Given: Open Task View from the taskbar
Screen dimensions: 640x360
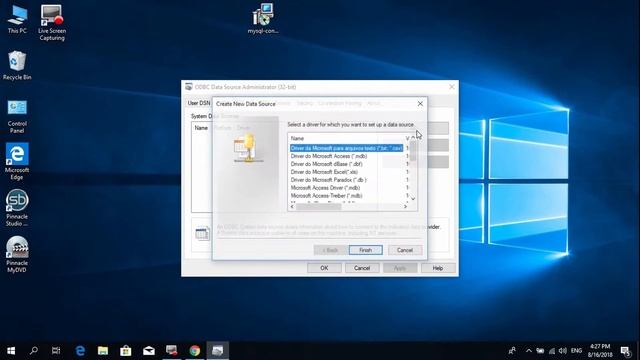Looking at the screenshot, I should click(x=56, y=351).
